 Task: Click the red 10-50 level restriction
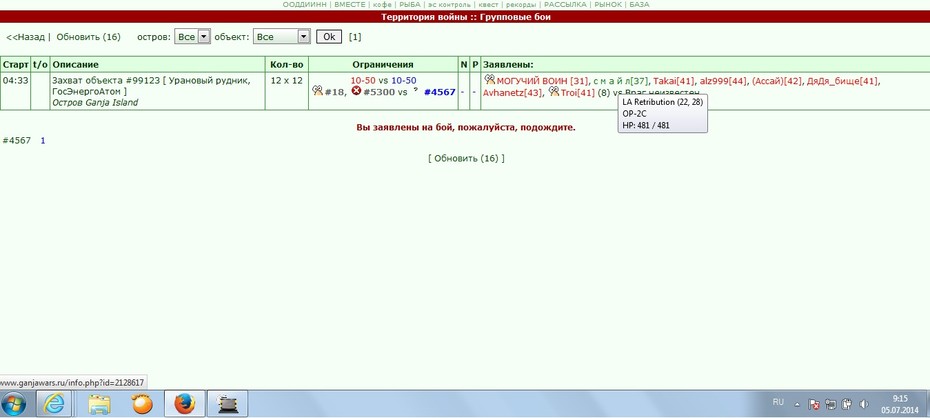point(363,81)
